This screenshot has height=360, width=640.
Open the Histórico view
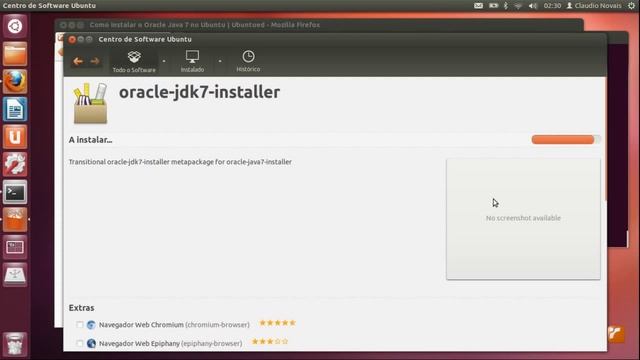pyautogui.click(x=248, y=61)
